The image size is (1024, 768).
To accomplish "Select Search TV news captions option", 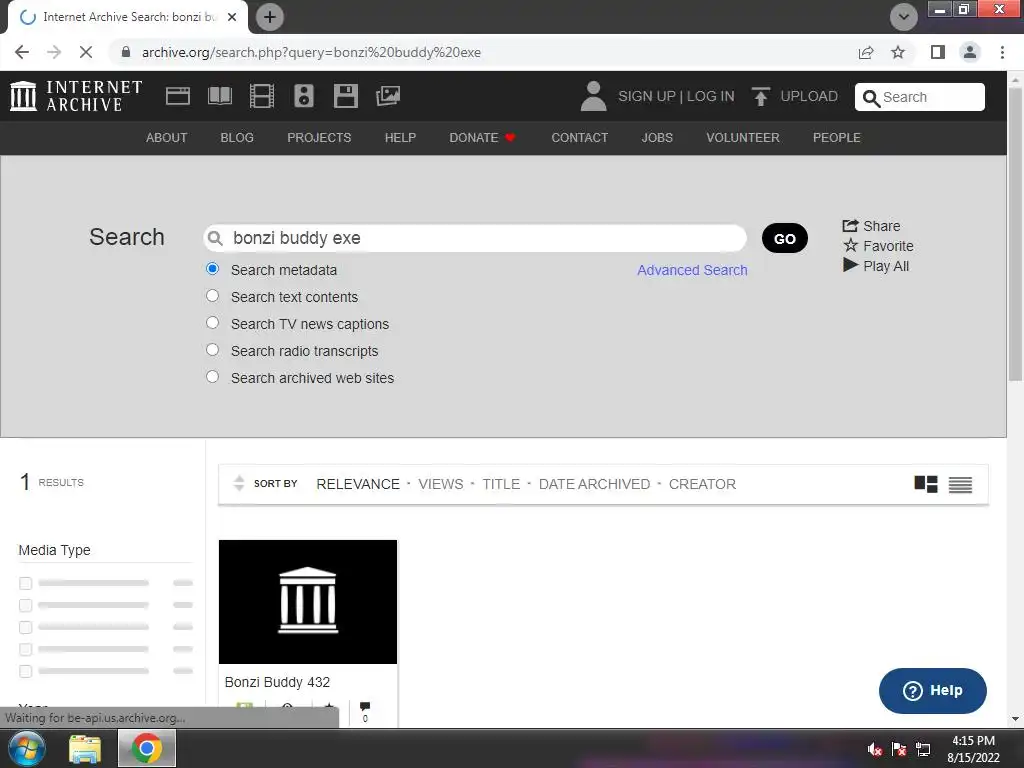I will point(212,323).
